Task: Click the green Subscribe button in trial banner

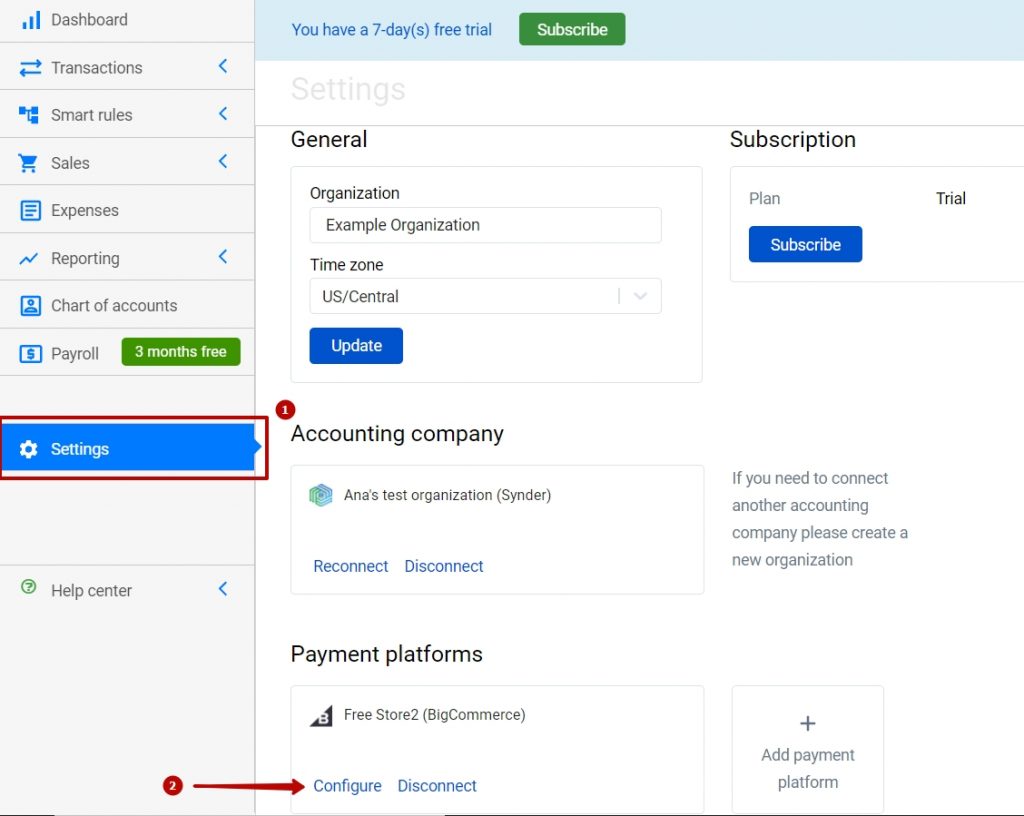Action: 572,29
